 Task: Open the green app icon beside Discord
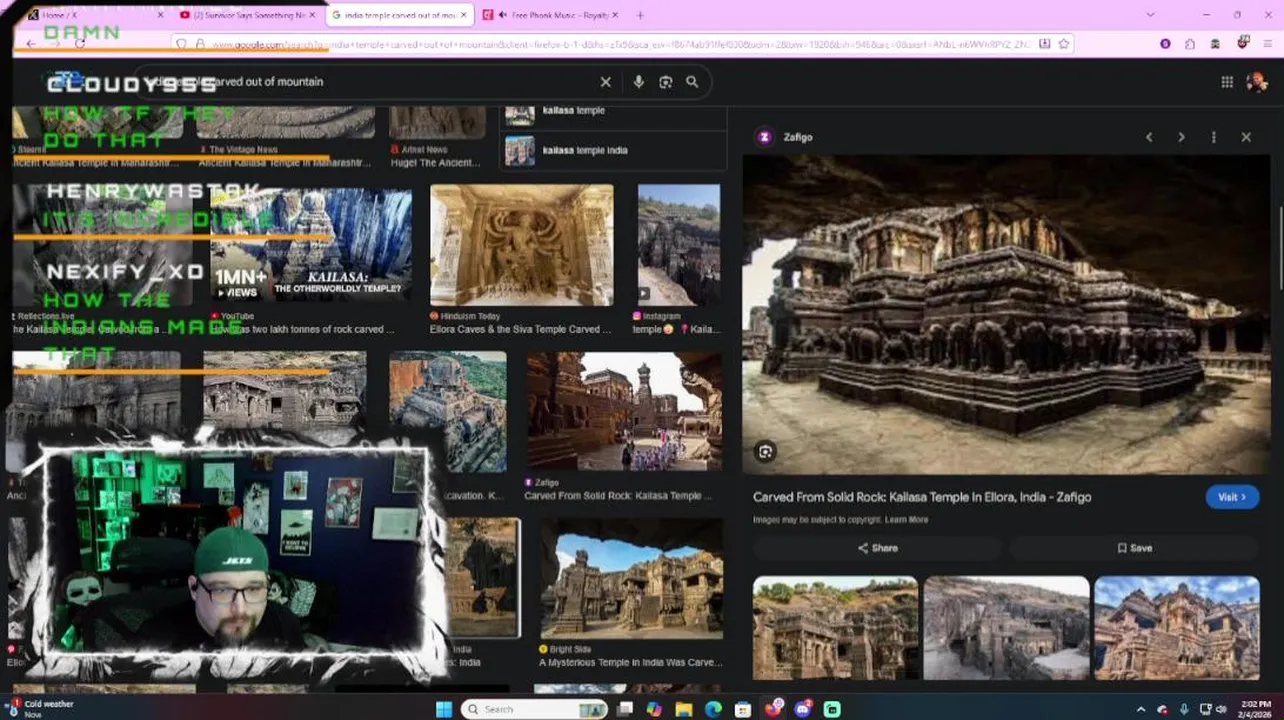[832, 709]
